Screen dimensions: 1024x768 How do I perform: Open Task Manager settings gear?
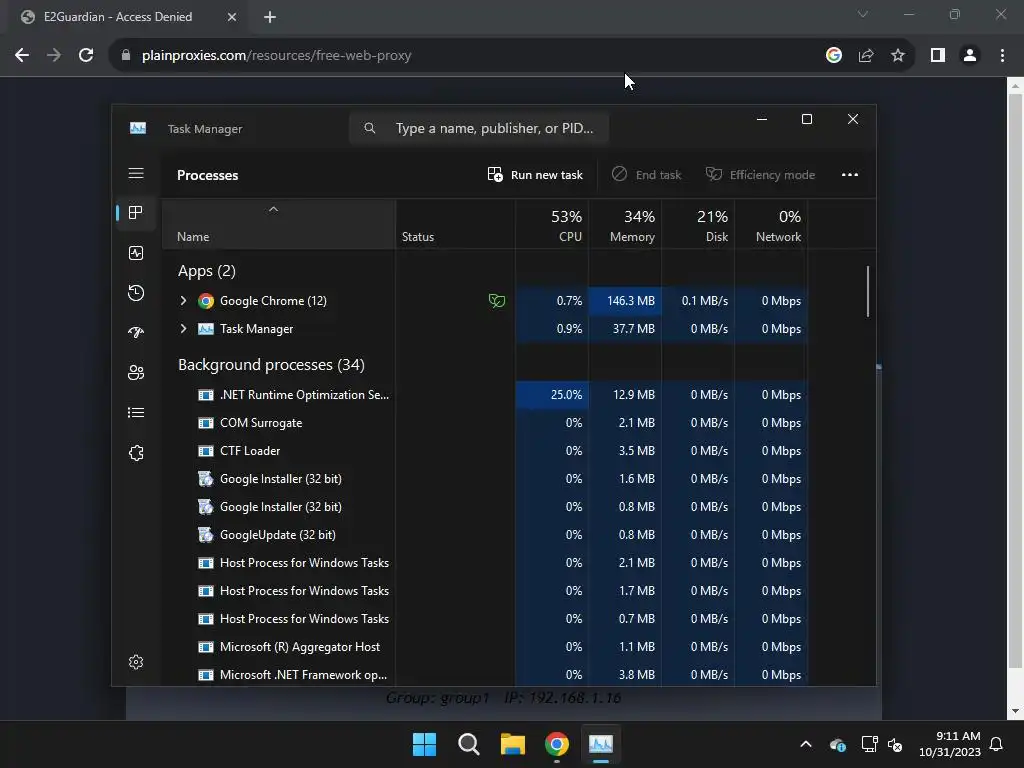point(136,662)
